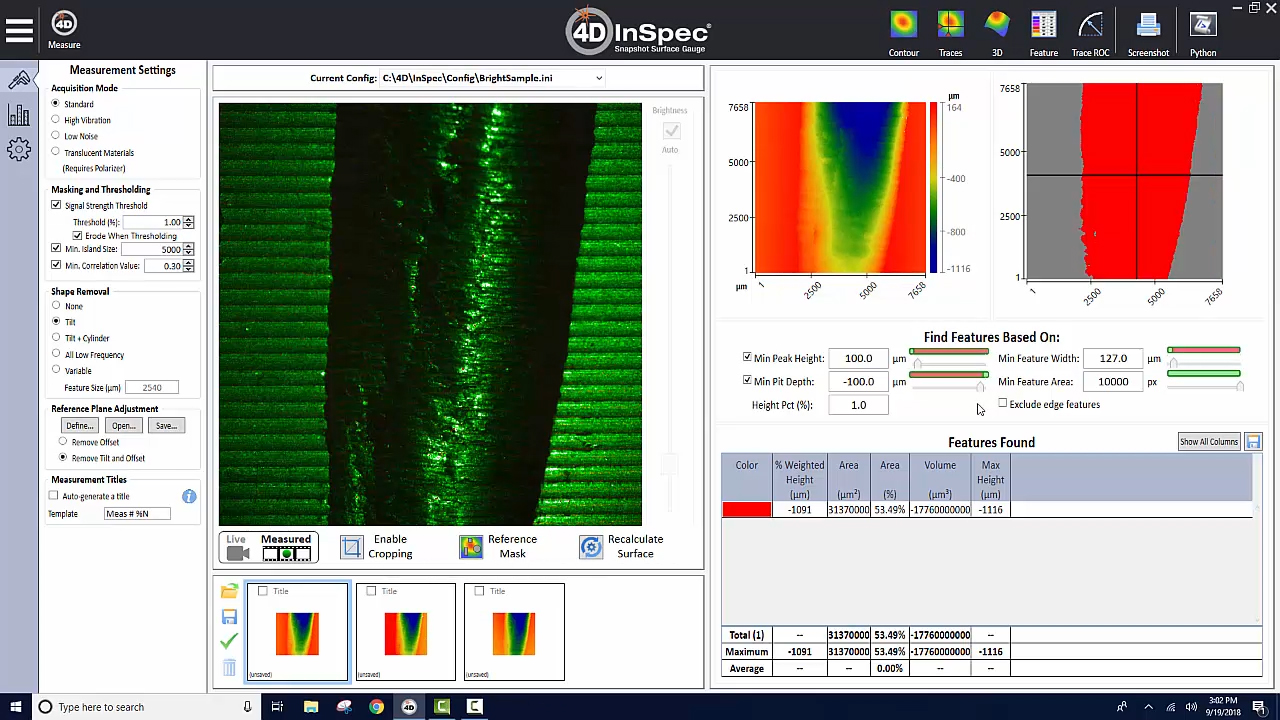Select High Vibration acquisition mode
Screen dimensions: 1280x720
[x=56, y=120]
